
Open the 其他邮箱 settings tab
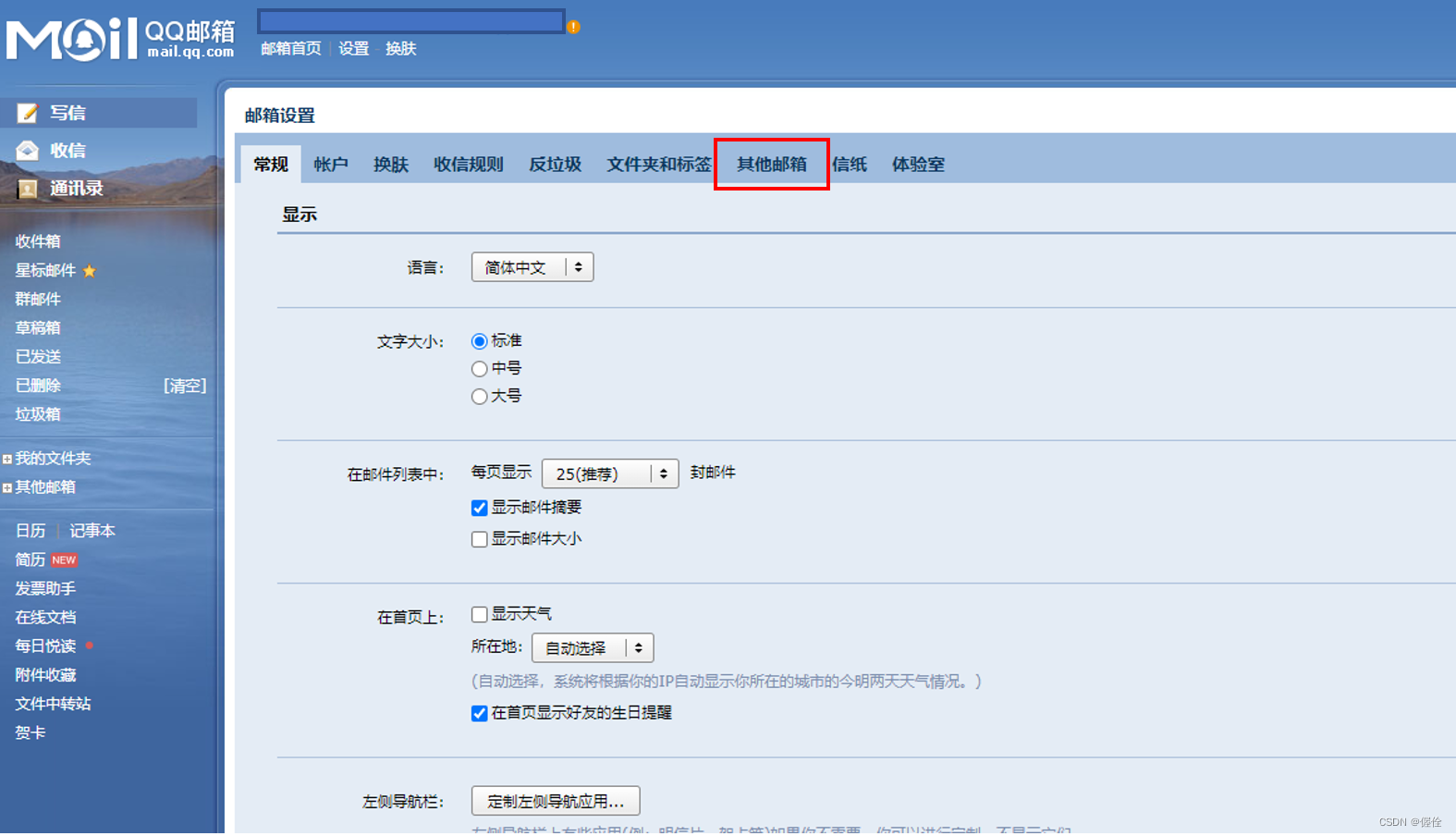click(772, 165)
